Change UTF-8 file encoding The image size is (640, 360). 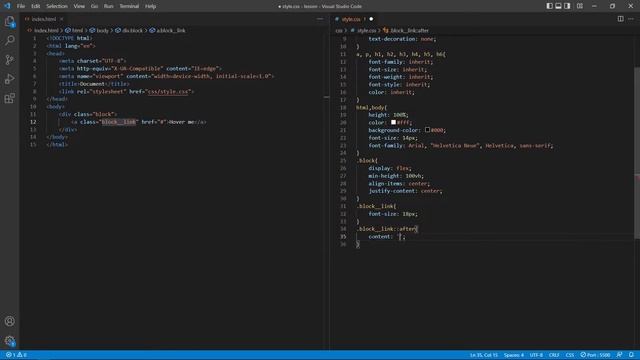click(x=536, y=355)
